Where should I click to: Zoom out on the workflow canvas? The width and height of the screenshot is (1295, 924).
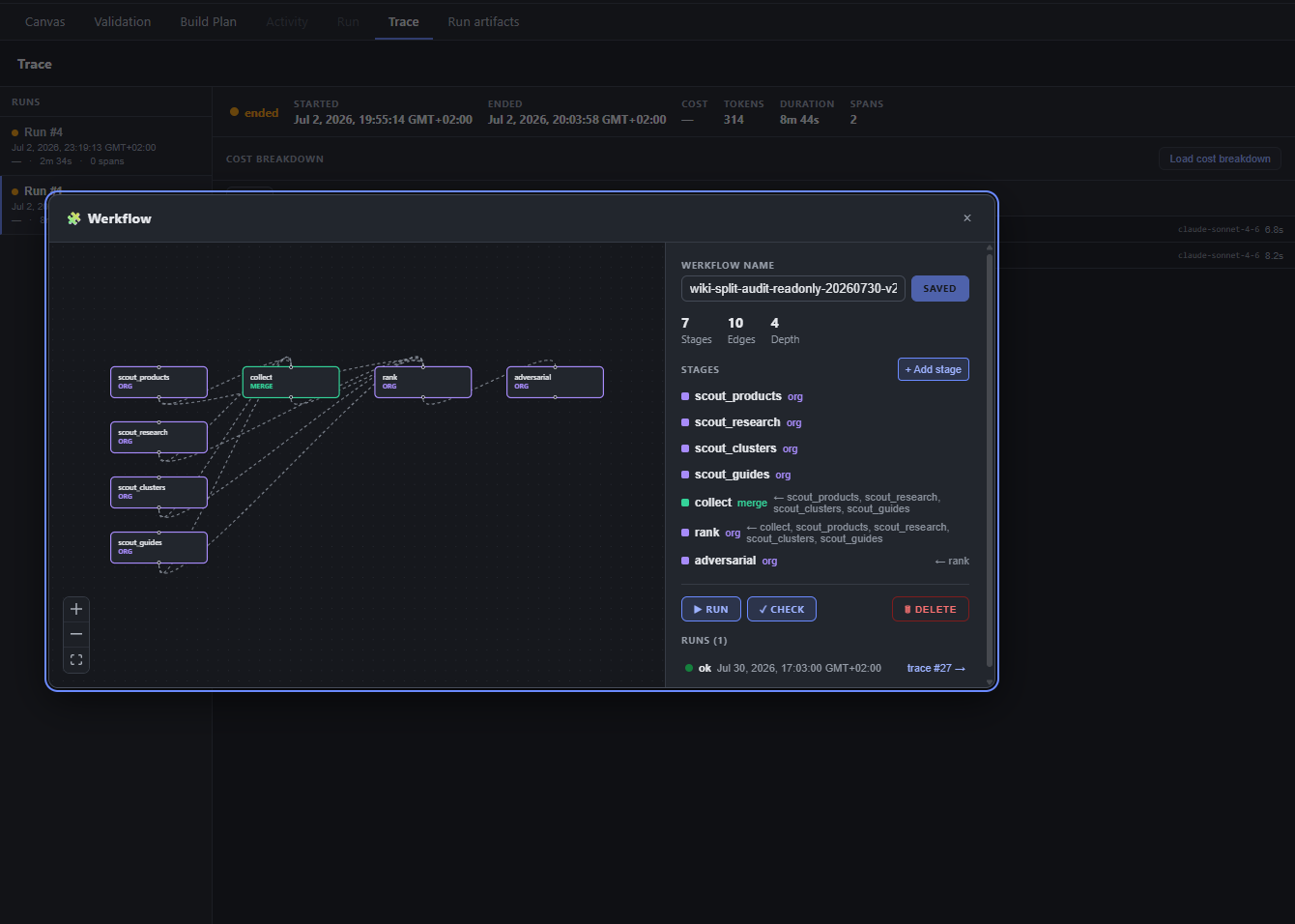76,634
